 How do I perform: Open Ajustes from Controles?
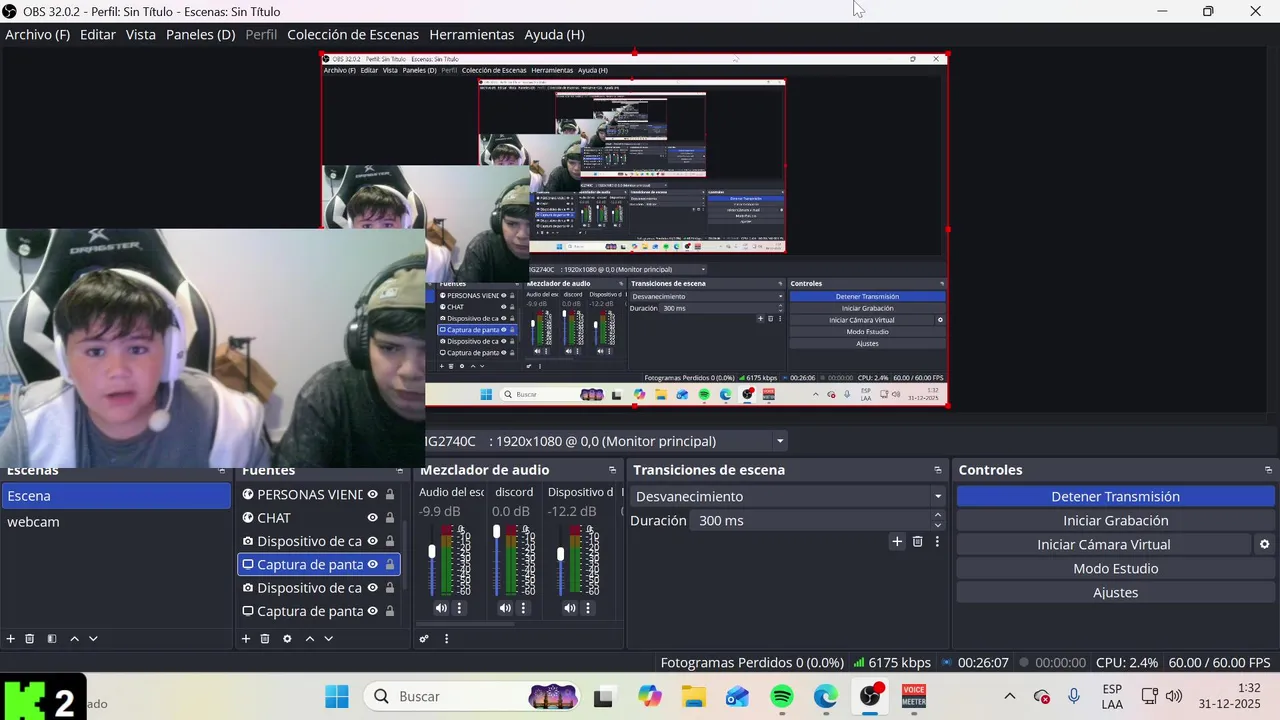pyautogui.click(x=1115, y=593)
